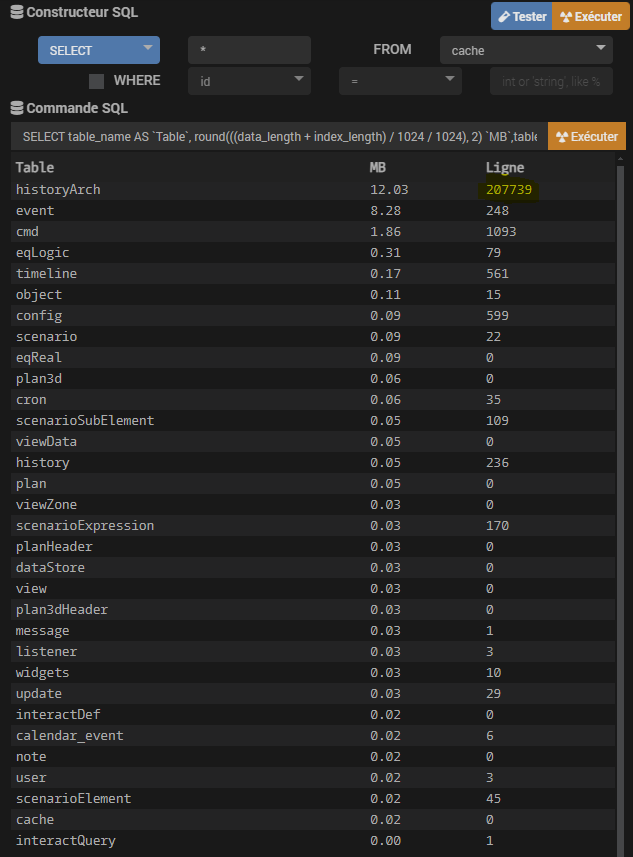Click the Table column header
Viewport: 633px width, 857px height.
(x=35, y=168)
